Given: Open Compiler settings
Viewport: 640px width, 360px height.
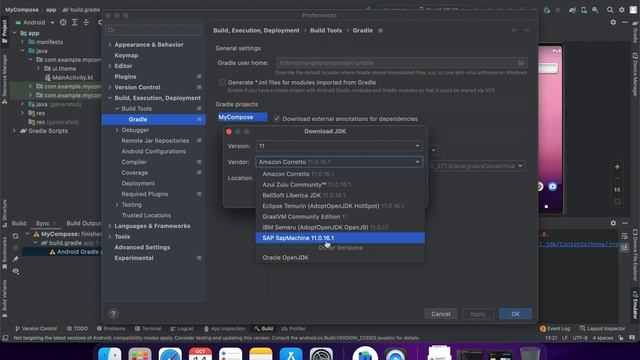Looking at the screenshot, I should (x=134, y=162).
